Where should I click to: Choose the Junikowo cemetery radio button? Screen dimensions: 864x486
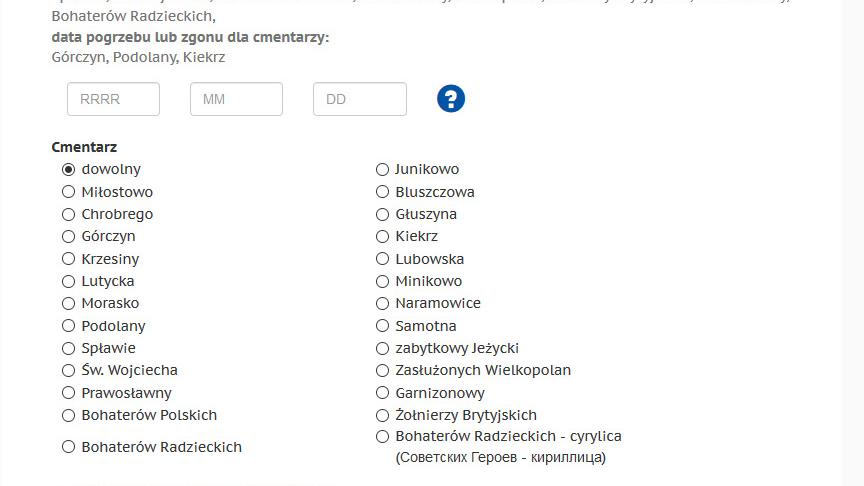point(382,169)
